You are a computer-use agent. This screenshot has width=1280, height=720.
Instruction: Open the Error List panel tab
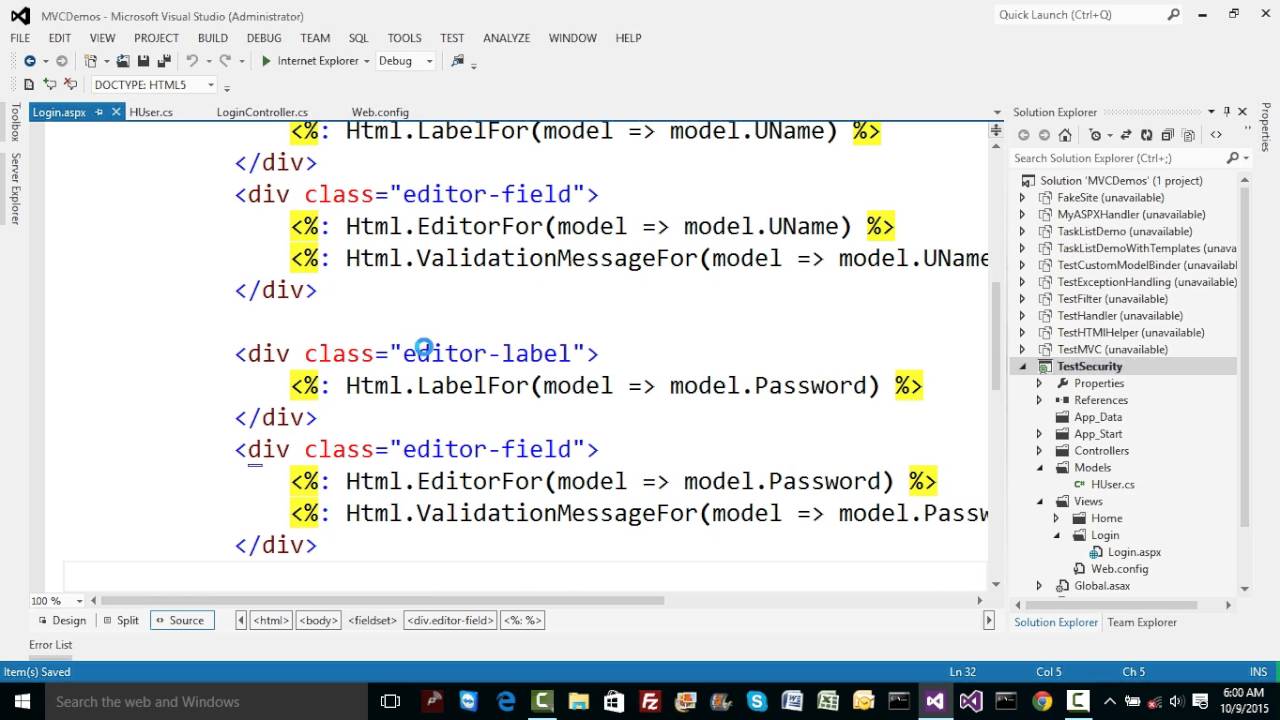point(50,645)
